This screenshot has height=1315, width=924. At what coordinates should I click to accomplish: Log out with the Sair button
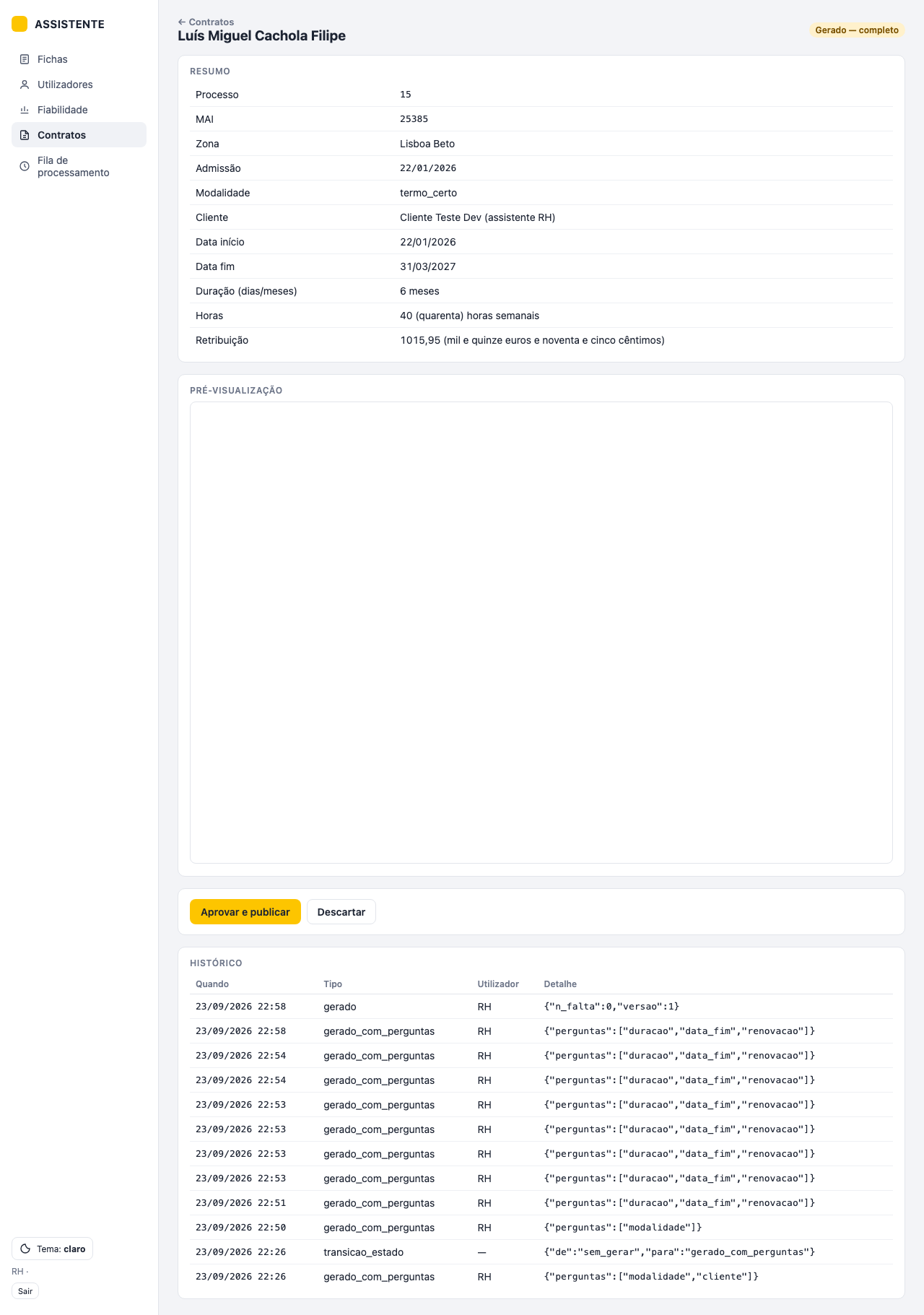click(x=25, y=1291)
